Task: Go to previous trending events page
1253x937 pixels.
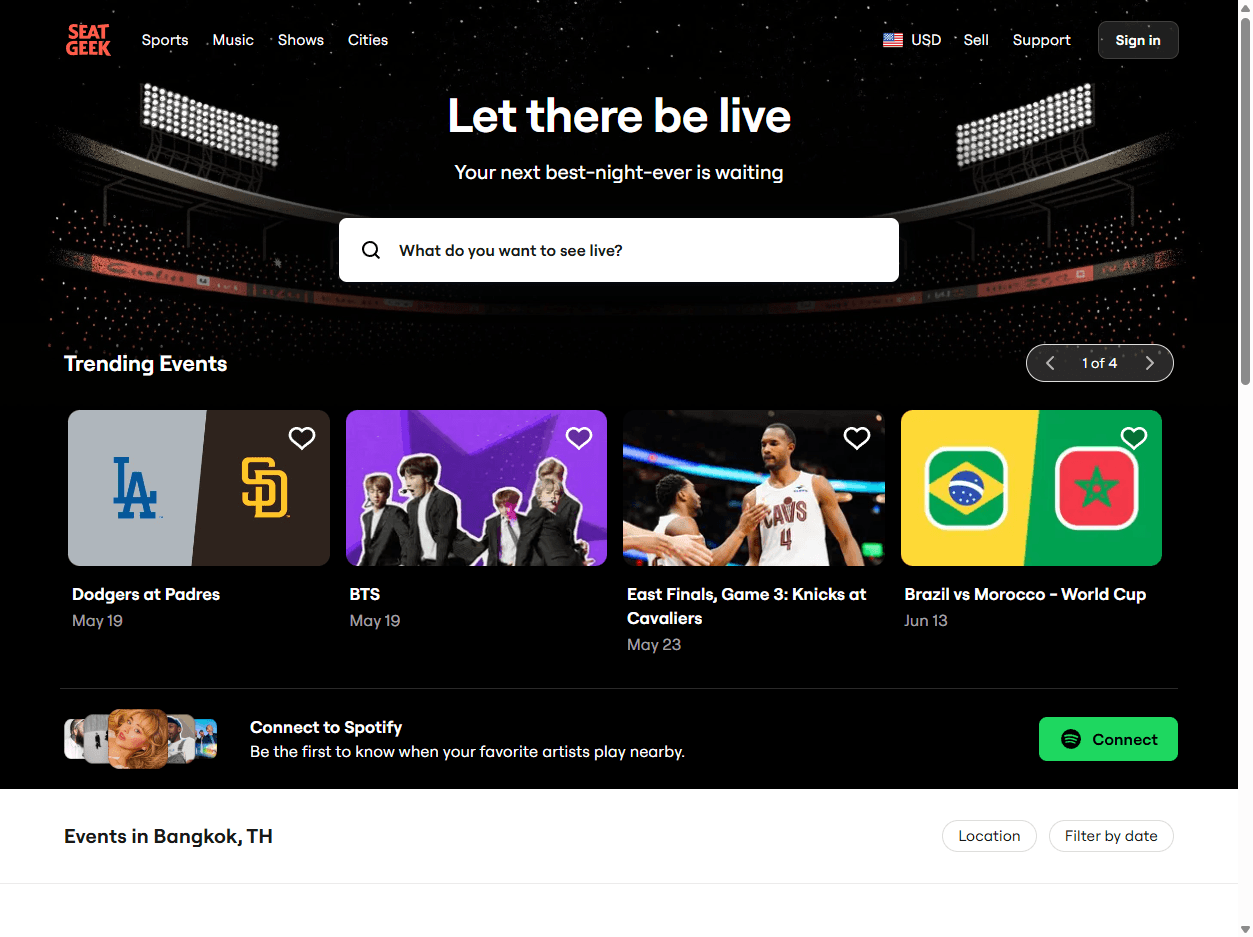Action: point(1050,363)
